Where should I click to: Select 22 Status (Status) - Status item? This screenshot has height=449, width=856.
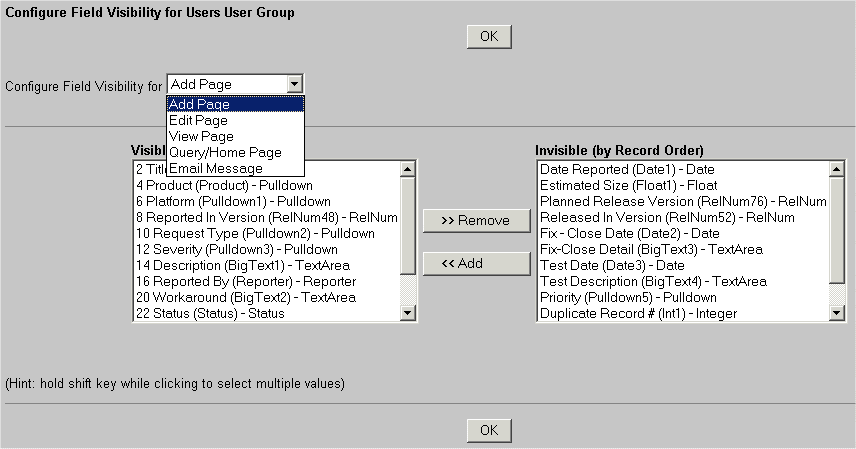[210, 313]
